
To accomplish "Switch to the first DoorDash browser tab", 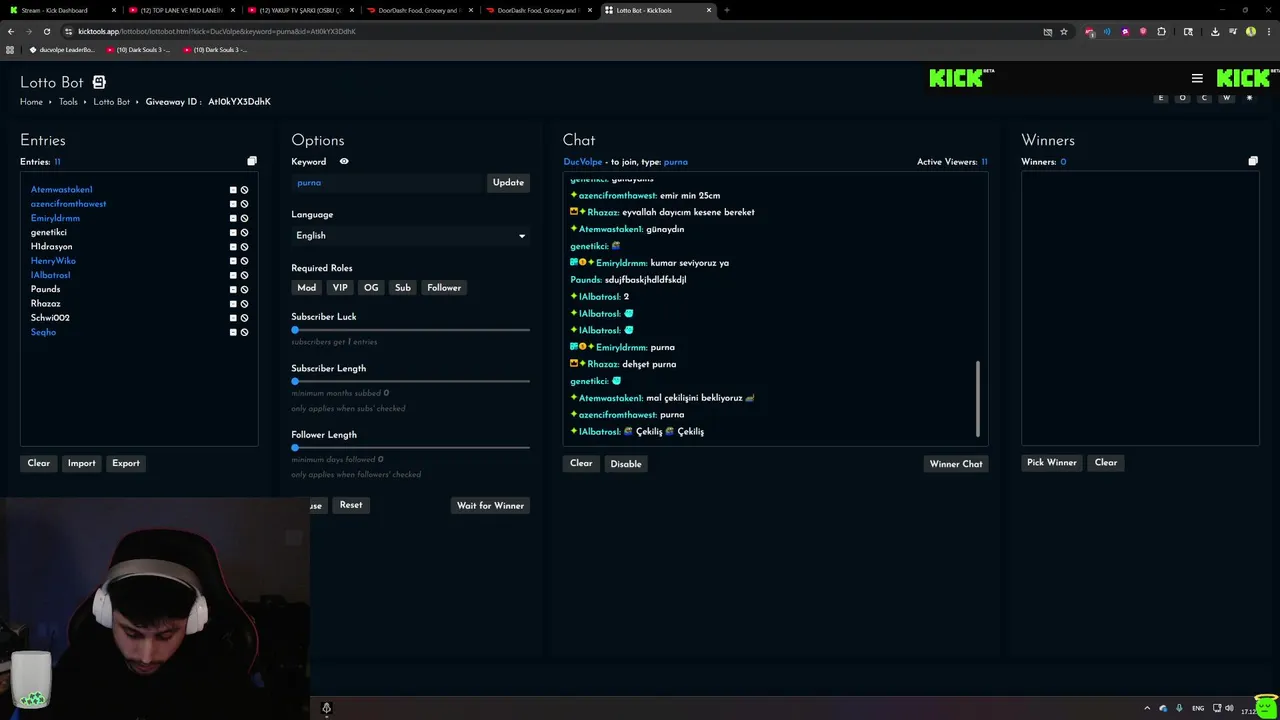I will (x=418, y=10).
